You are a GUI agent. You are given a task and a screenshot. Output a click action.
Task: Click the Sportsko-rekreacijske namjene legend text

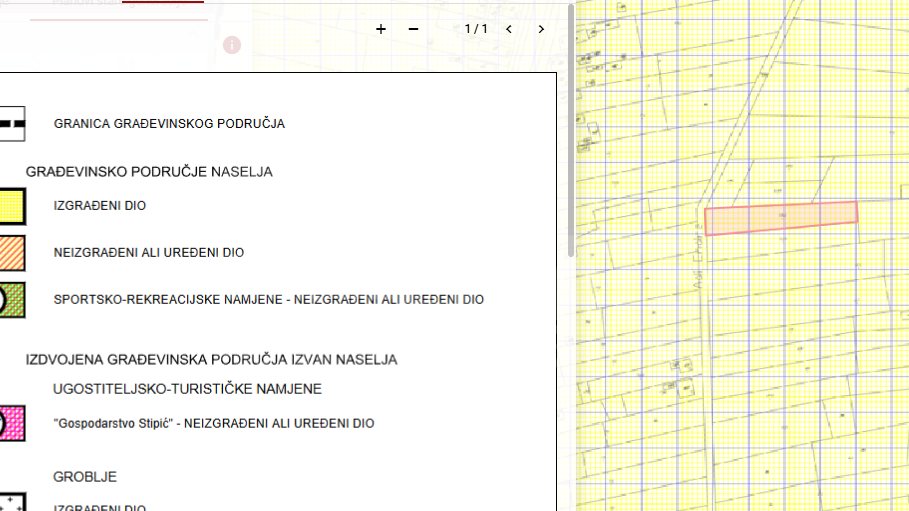coord(268,300)
